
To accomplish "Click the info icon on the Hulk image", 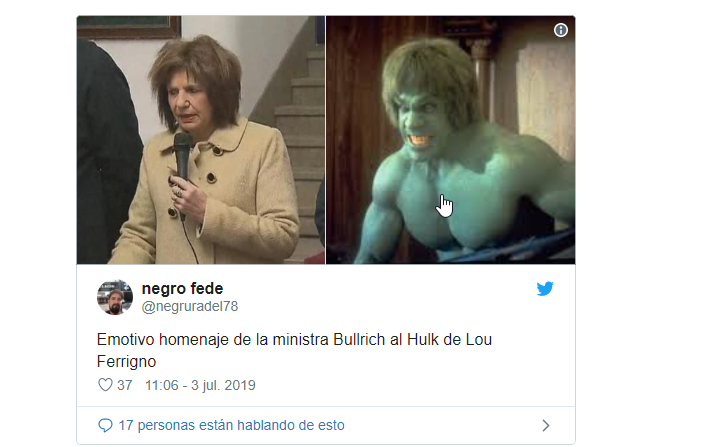I will point(560,30).
